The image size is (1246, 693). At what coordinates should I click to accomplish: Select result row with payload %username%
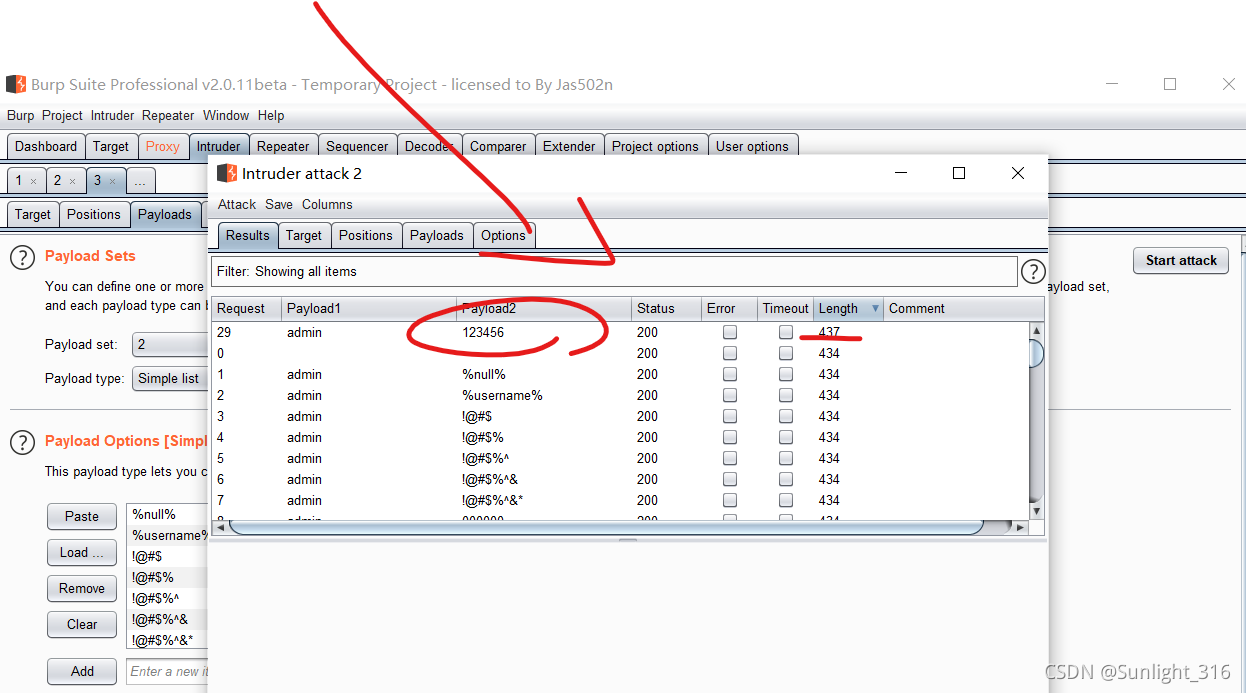tap(620, 395)
